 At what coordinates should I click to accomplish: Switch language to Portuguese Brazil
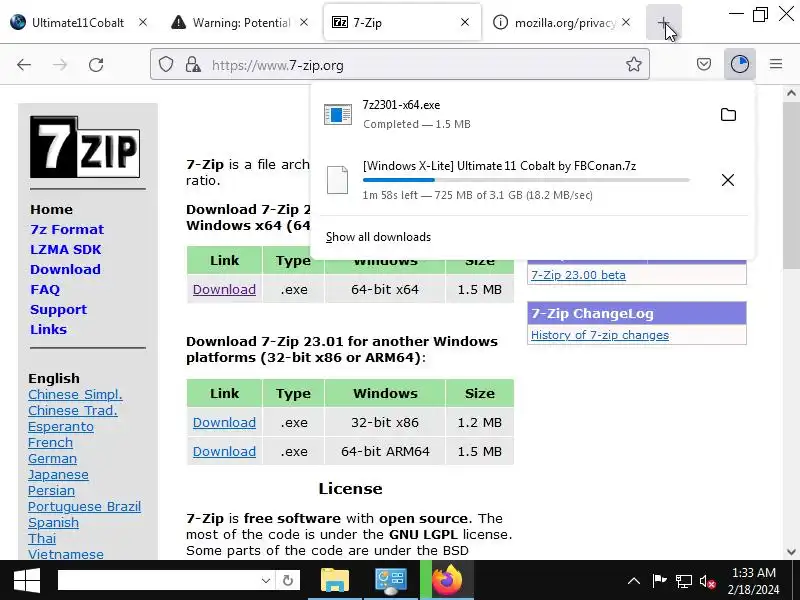[84, 507]
